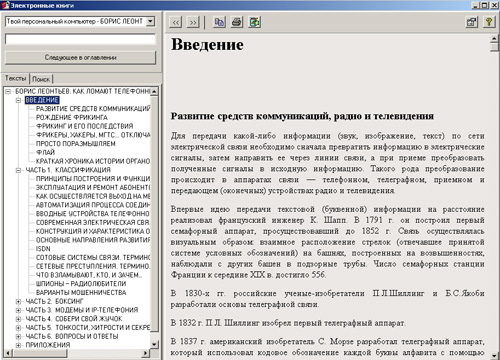The width and height of the screenshot is (500, 360).
Task: Expand ЧАСТЬ 3. МОДЕМЫ И IP-ТЕЛЕФОНИЯ node
Action: tap(19, 310)
